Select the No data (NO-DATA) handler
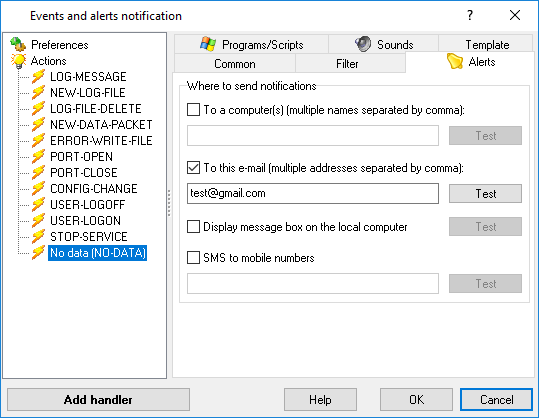 point(98,253)
